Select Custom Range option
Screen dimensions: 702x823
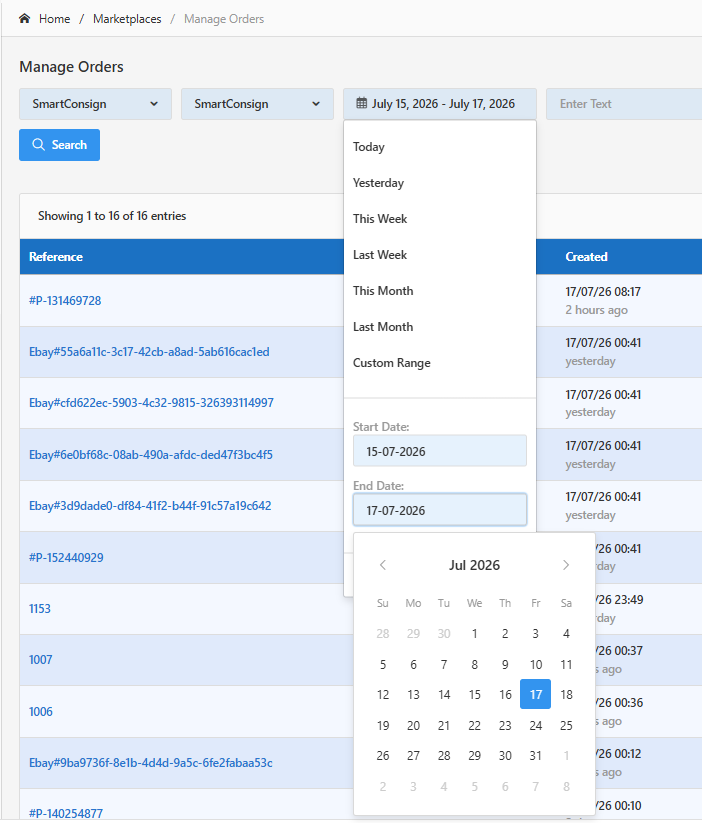(x=392, y=363)
